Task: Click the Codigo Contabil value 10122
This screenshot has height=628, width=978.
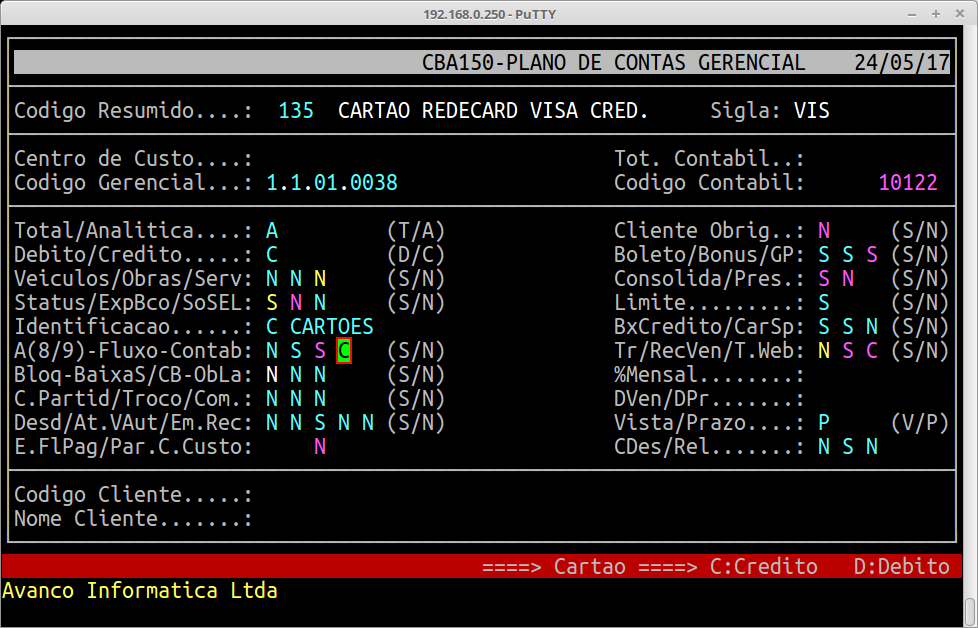Action: pyautogui.click(x=908, y=183)
